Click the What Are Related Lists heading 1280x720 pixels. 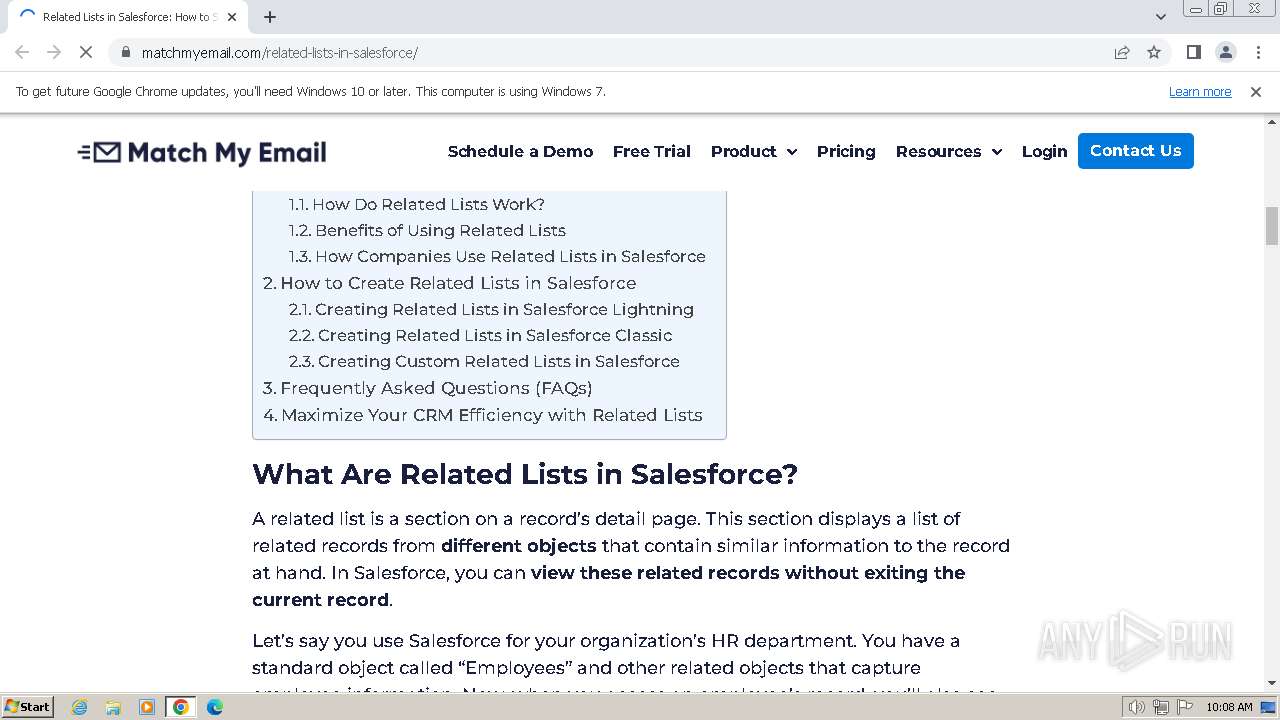(x=525, y=474)
